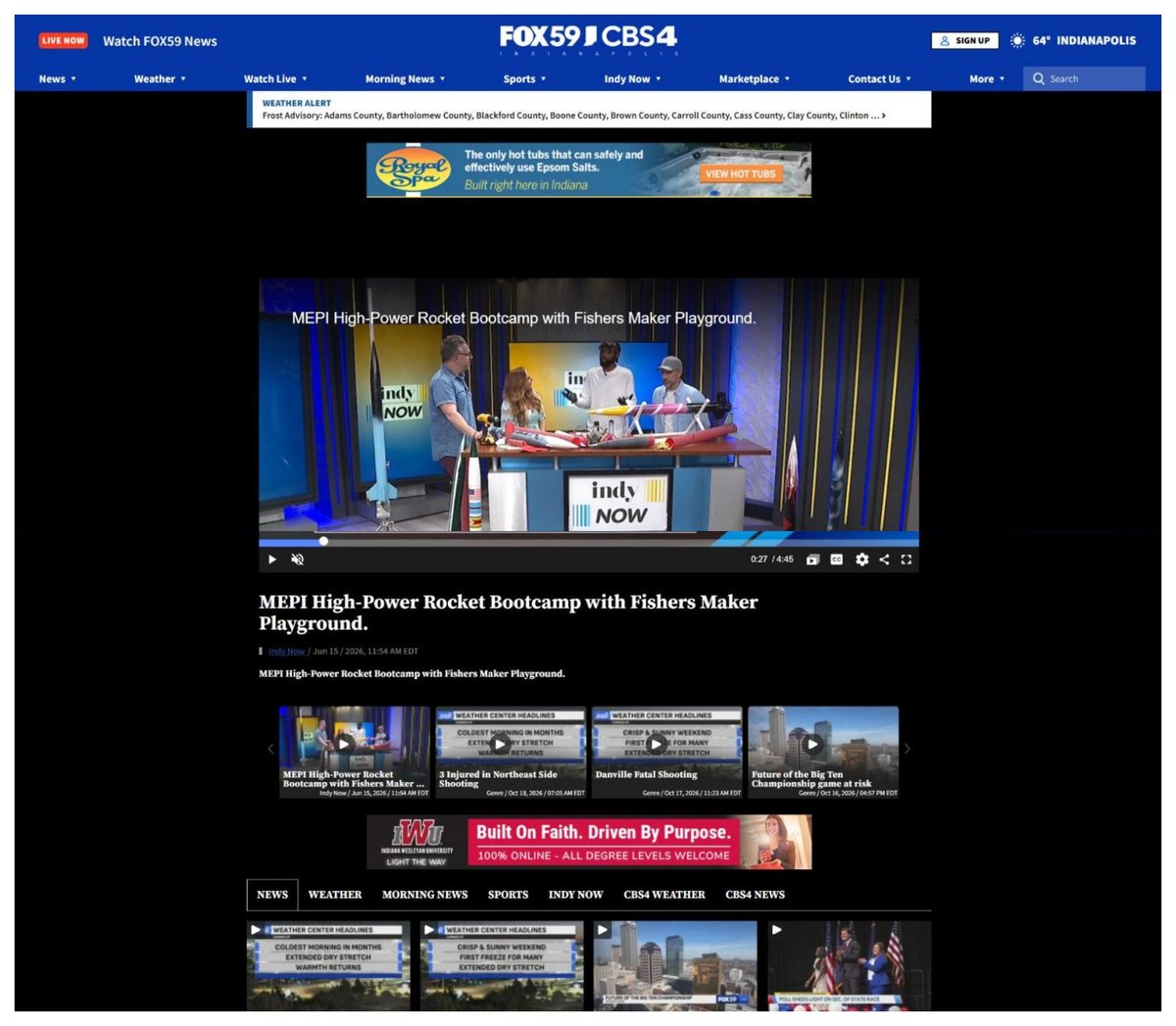Image resolution: width=1176 pixels, height=1026 pixels.
Task: Select the MORNING NEWS tab
Action: (x=425, y=895)
